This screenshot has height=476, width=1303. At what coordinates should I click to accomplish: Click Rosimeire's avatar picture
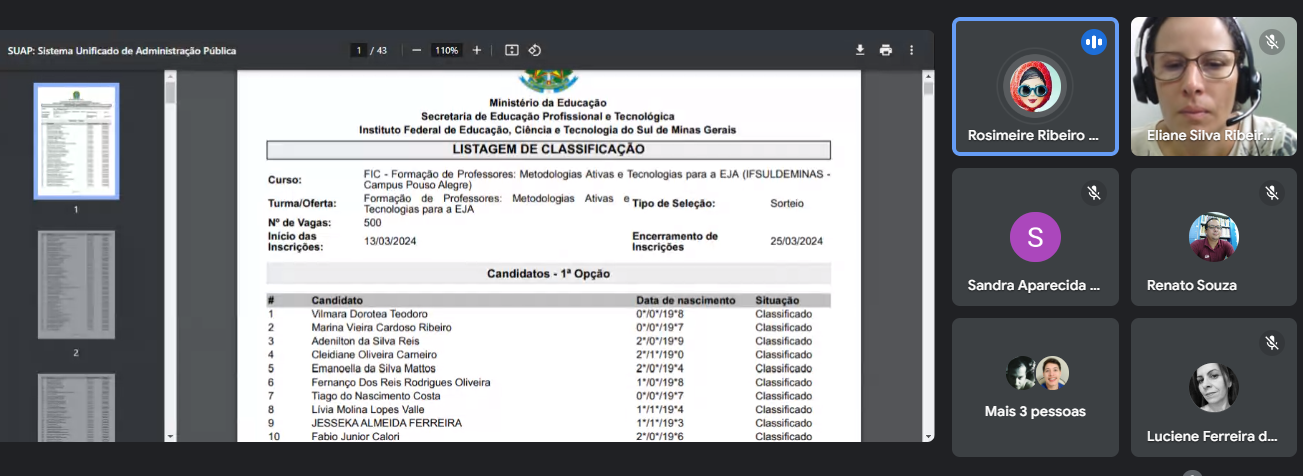[x=1035, y=87]
